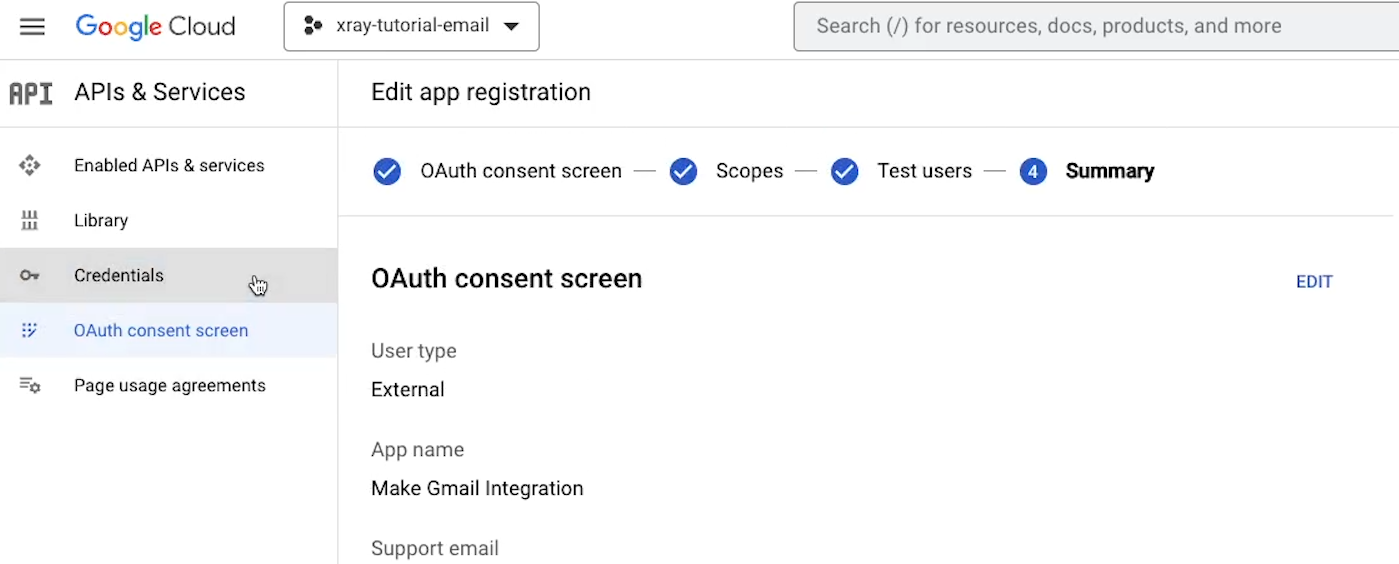Image resolution: width=1399 pixels, height=564 pixels.
Task: Click the Google Cloud logo
Action: coord(155,27)
